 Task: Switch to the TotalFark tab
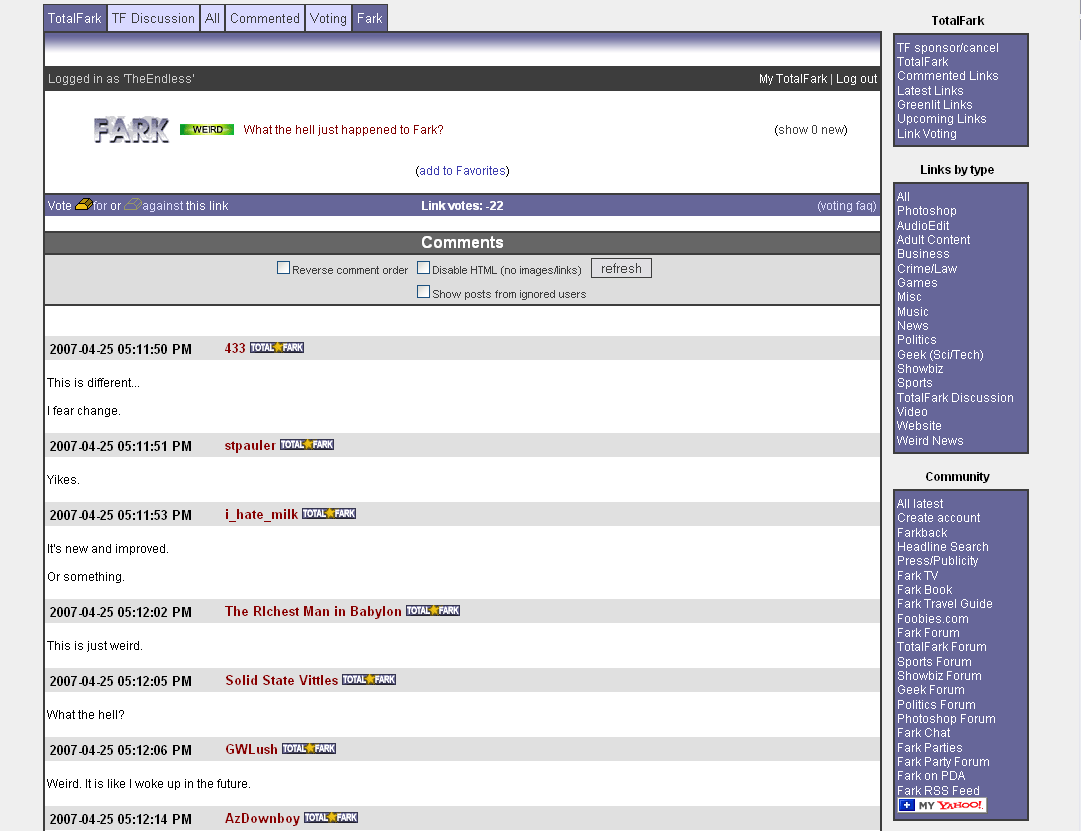(74, 19)
